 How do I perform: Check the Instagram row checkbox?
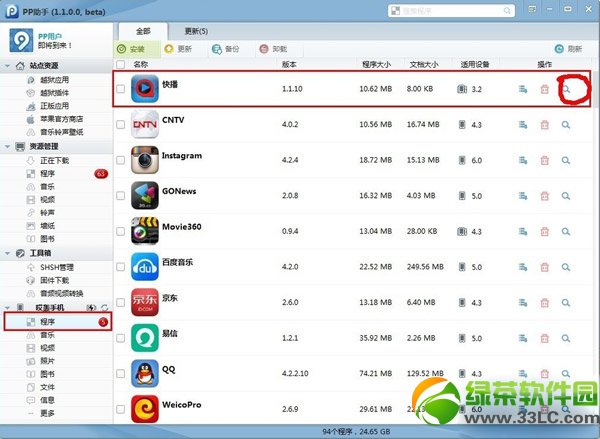pyautogui.click(x=121, y=160)
